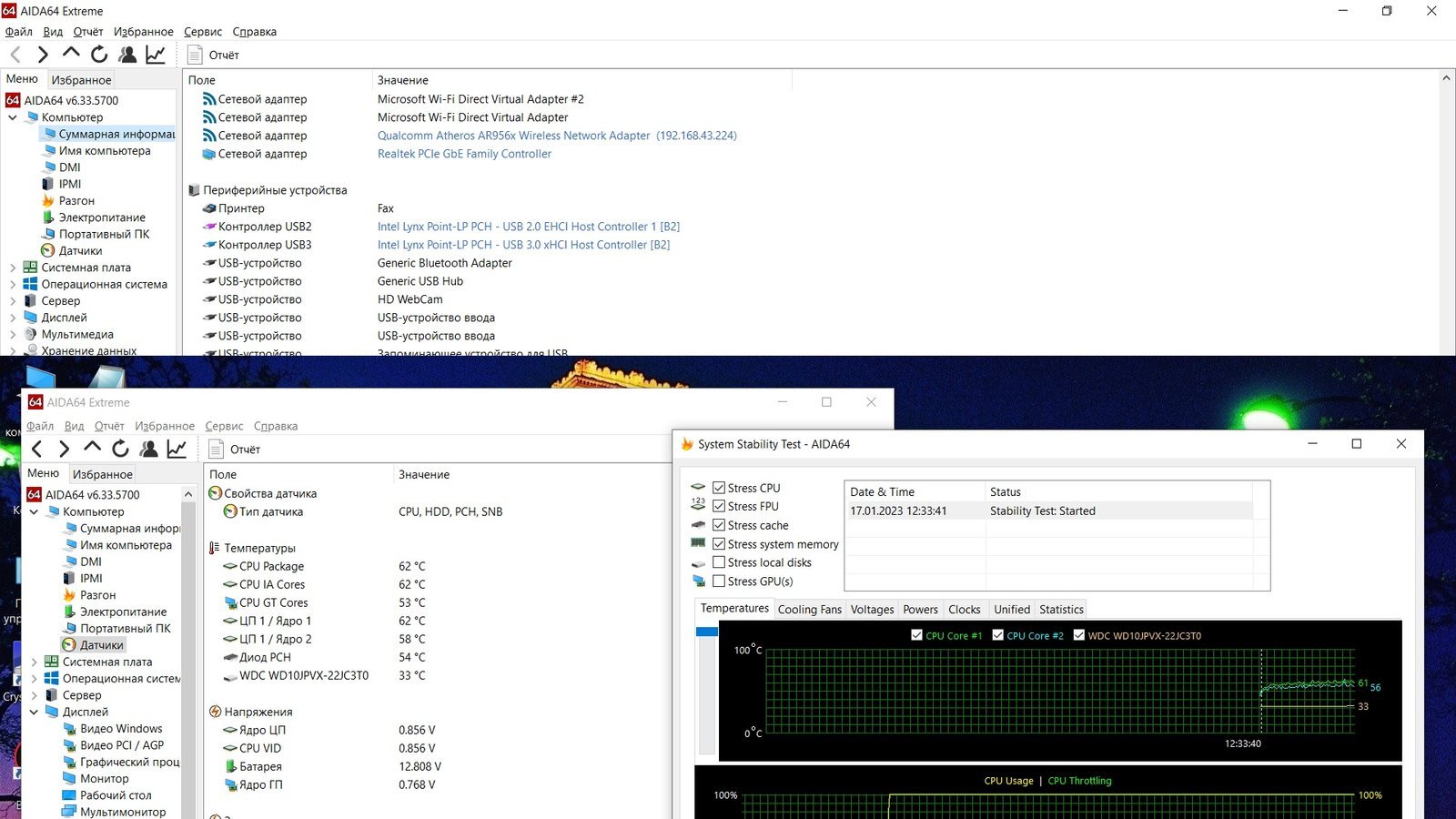Click Refresh icon in top AIDA64 toolbar
The height and width of the screenshot is (819, 1456).
99,55
